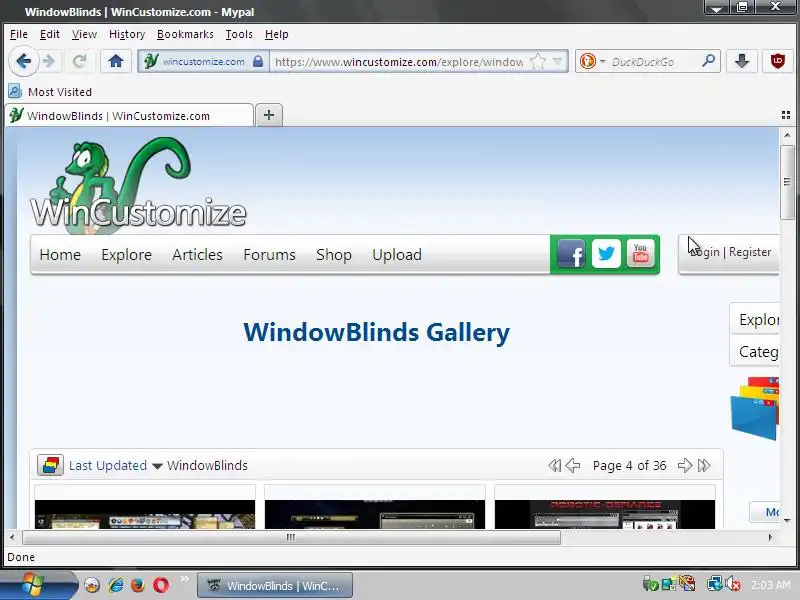800x600 pixels.
Task: Open the Windows Start button
Action: coord(35,585)
